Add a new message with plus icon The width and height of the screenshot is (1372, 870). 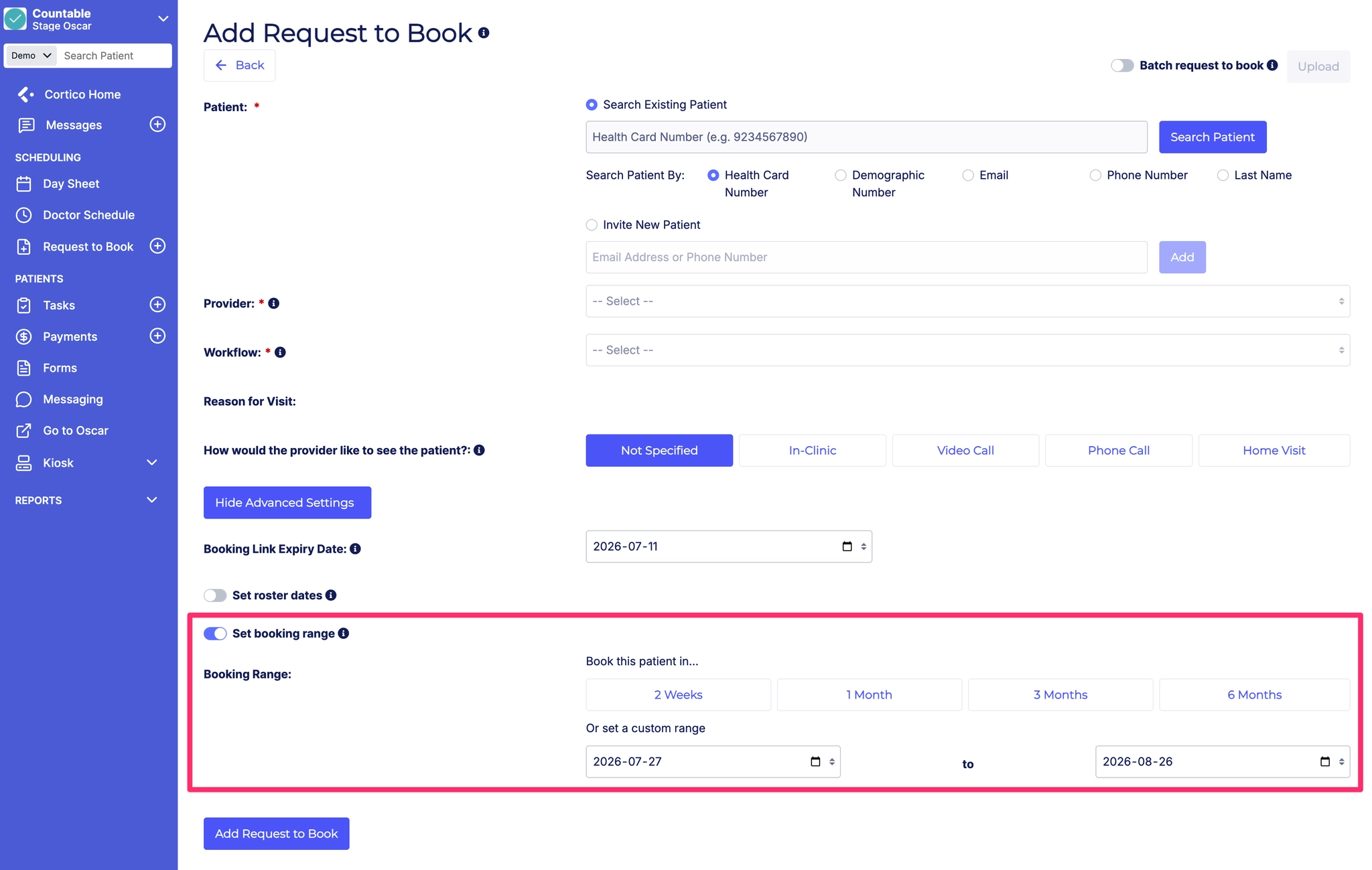click(x=157, y=125)
